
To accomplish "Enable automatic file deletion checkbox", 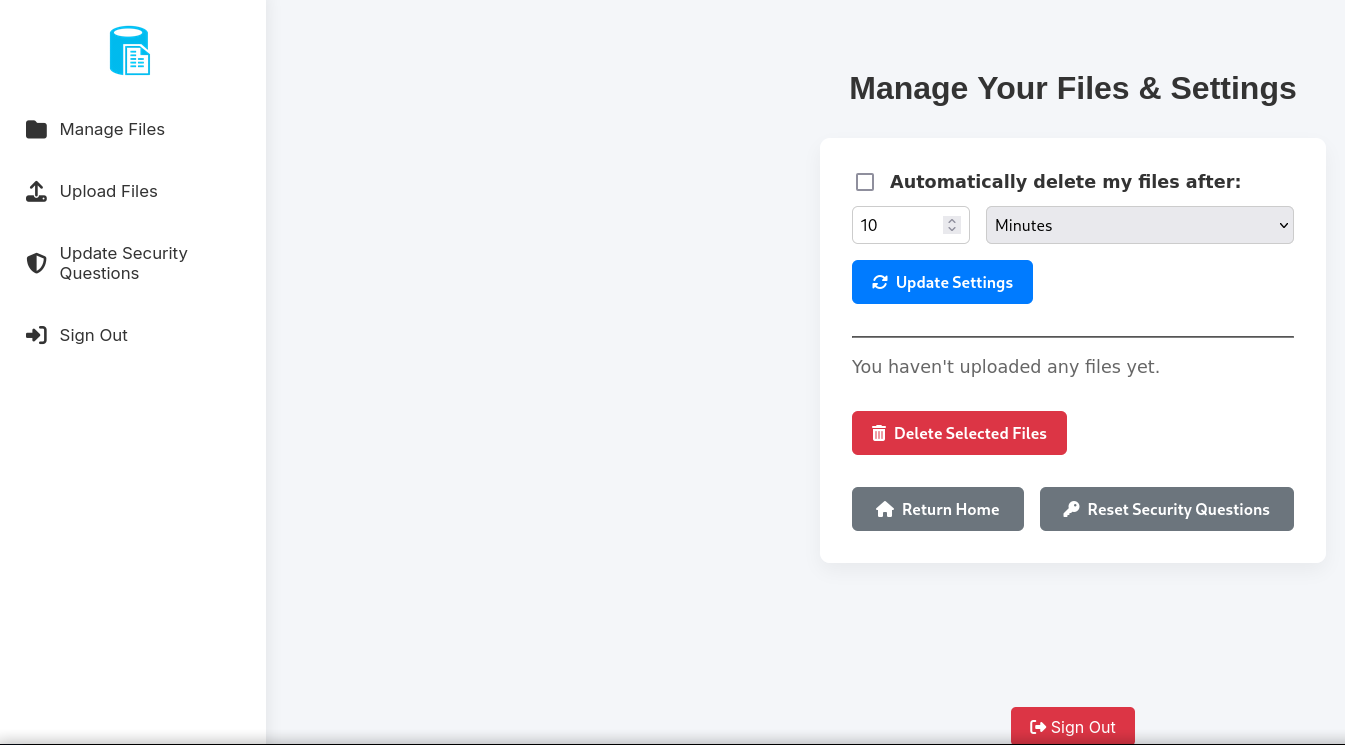I will tap(864, 181).
